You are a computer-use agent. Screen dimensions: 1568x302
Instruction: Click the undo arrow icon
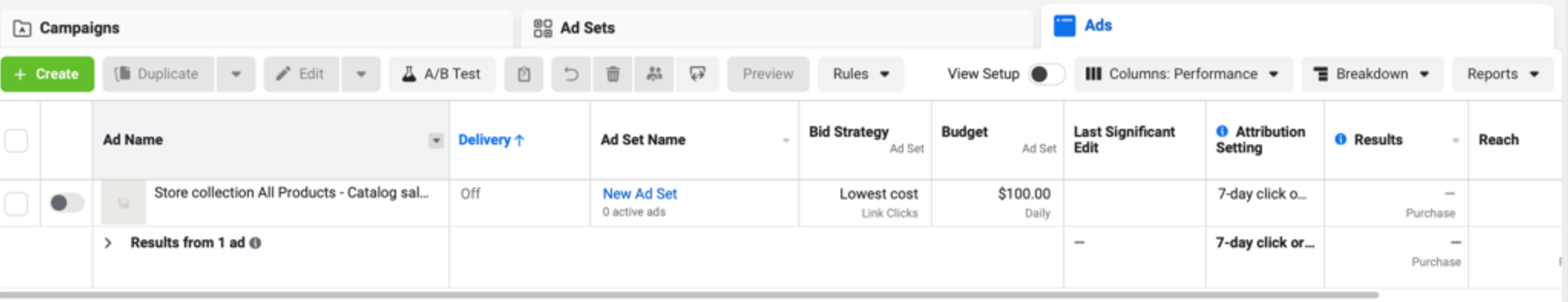(571, 74)
